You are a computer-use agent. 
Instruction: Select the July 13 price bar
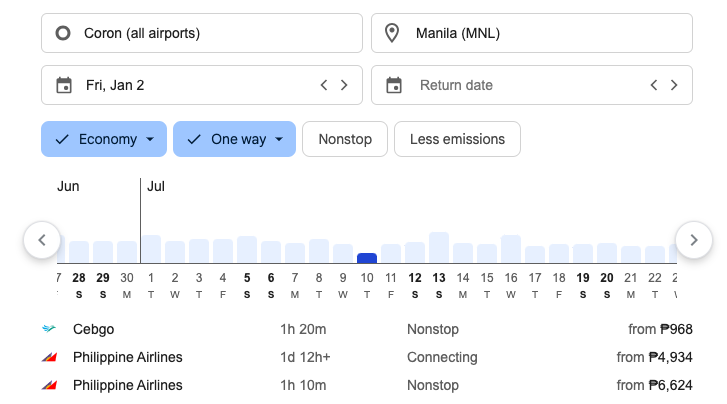coord(439,248)
